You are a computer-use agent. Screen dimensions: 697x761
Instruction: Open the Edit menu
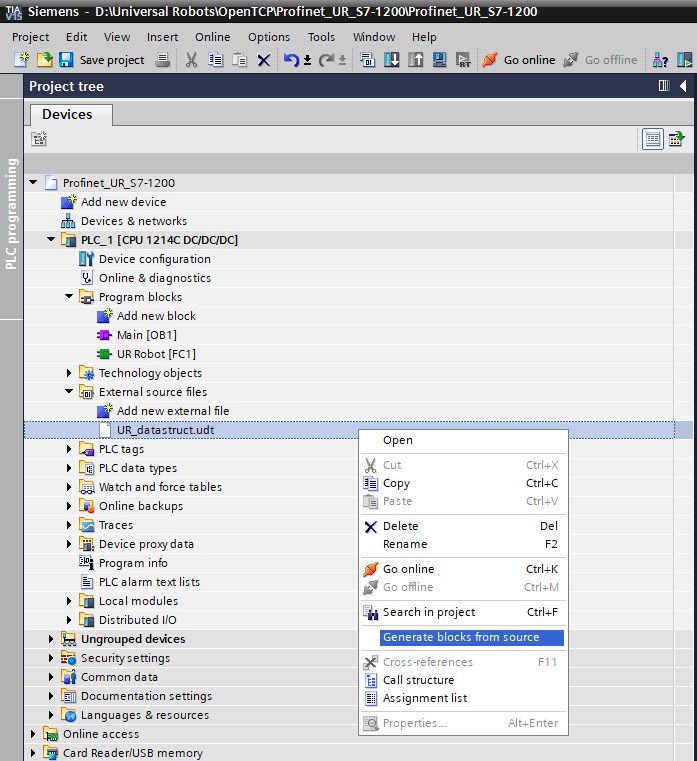click(x=77, y=37)
